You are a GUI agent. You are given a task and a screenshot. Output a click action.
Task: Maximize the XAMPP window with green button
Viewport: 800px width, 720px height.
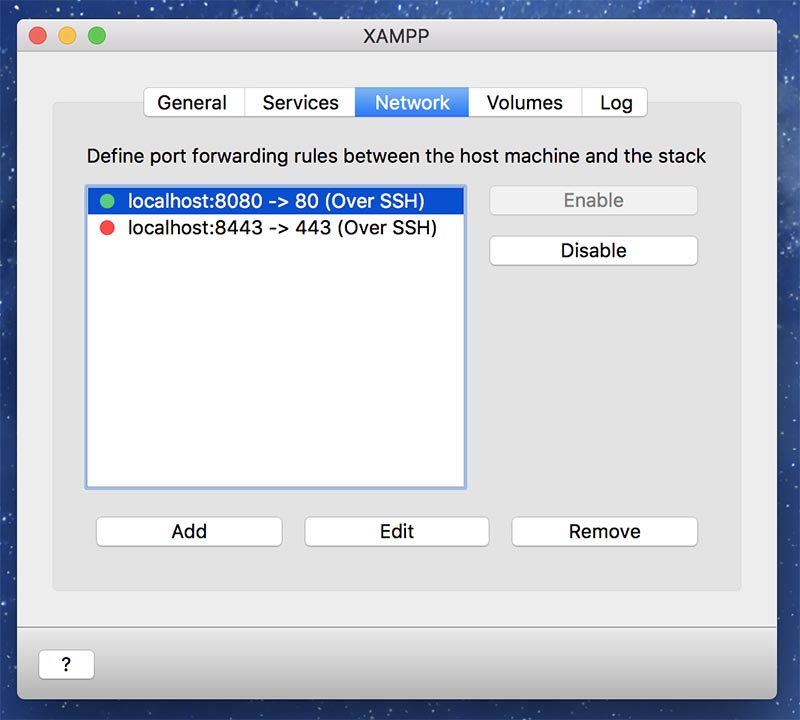click(x=97, y=36)
